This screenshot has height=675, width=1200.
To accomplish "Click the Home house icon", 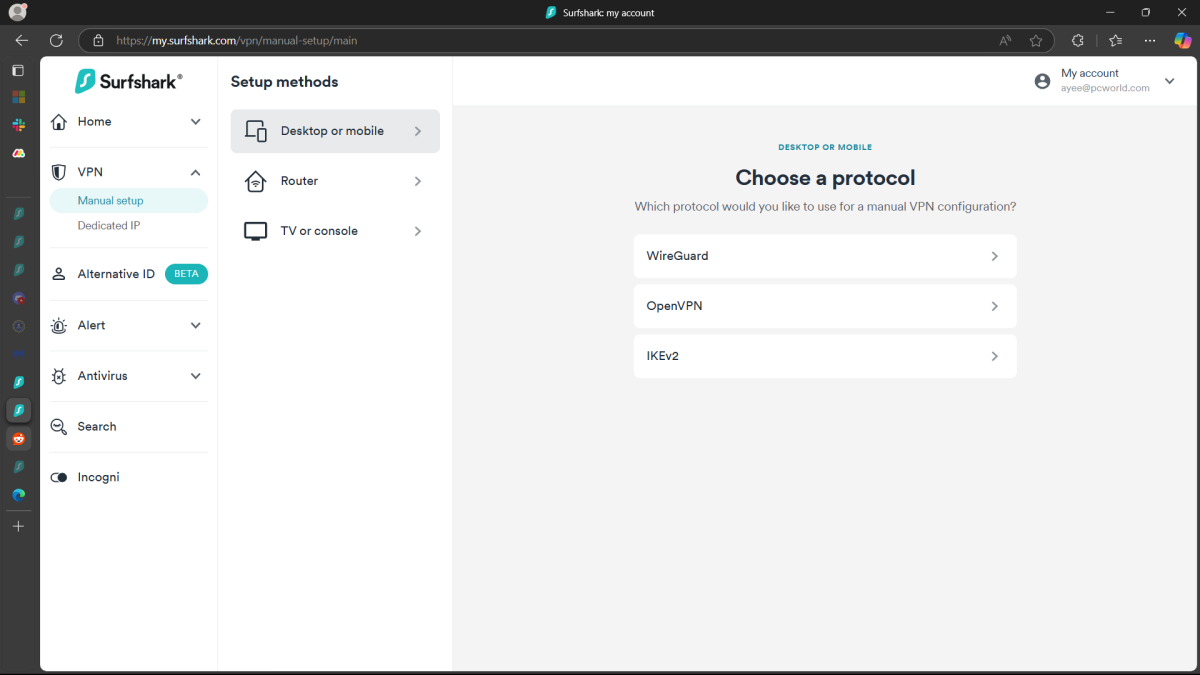I will click(x=59, y=122).
